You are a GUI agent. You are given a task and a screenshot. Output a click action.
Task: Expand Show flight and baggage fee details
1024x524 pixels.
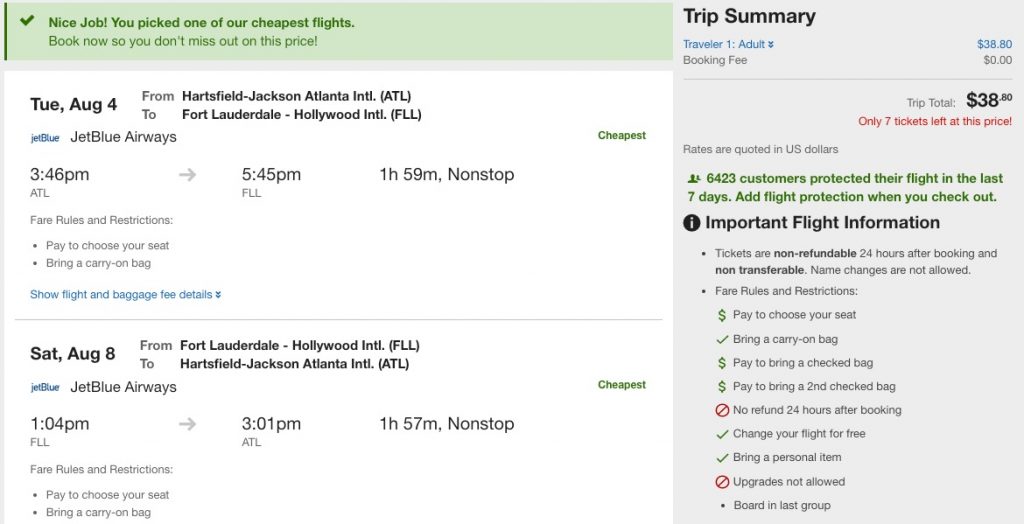[x=125, y=295]
